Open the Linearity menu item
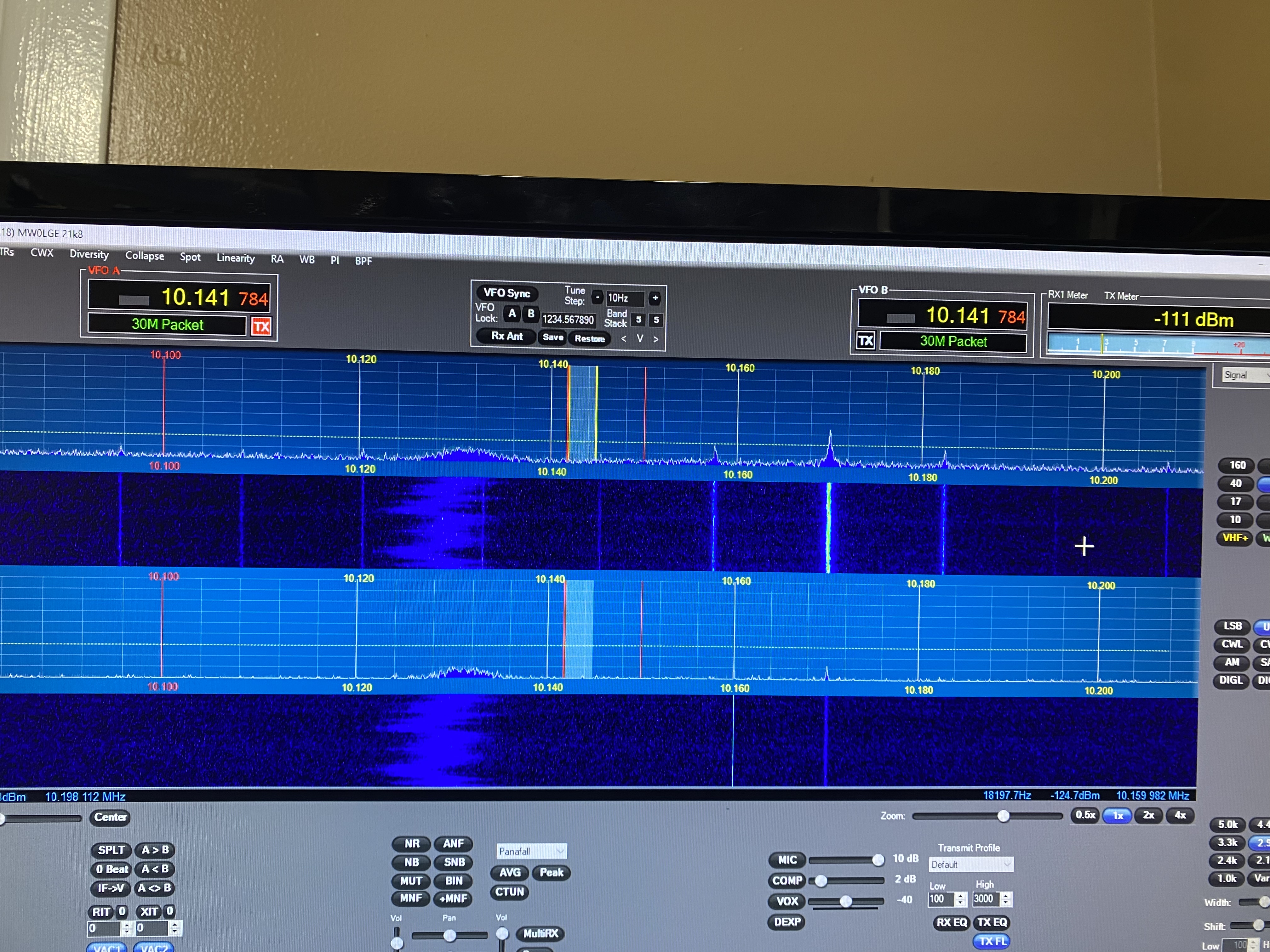This screenshot has height=952, width=1270. pyautogui.click(x=235, y=258)
